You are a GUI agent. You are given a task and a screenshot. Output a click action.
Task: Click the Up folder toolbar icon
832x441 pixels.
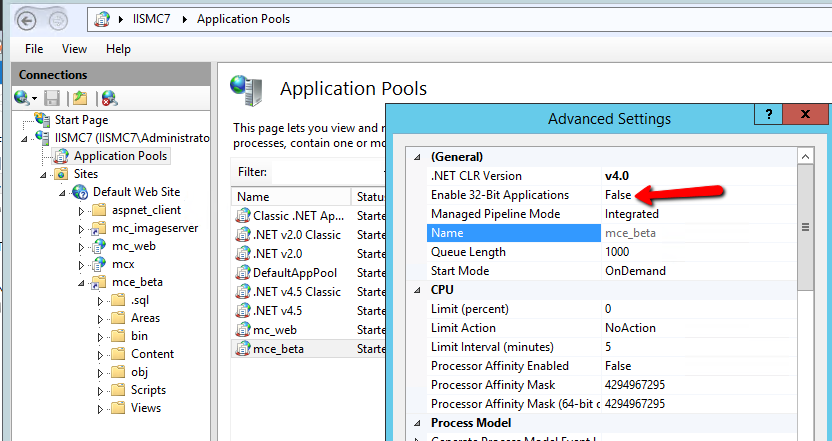(x=80, y=98)
